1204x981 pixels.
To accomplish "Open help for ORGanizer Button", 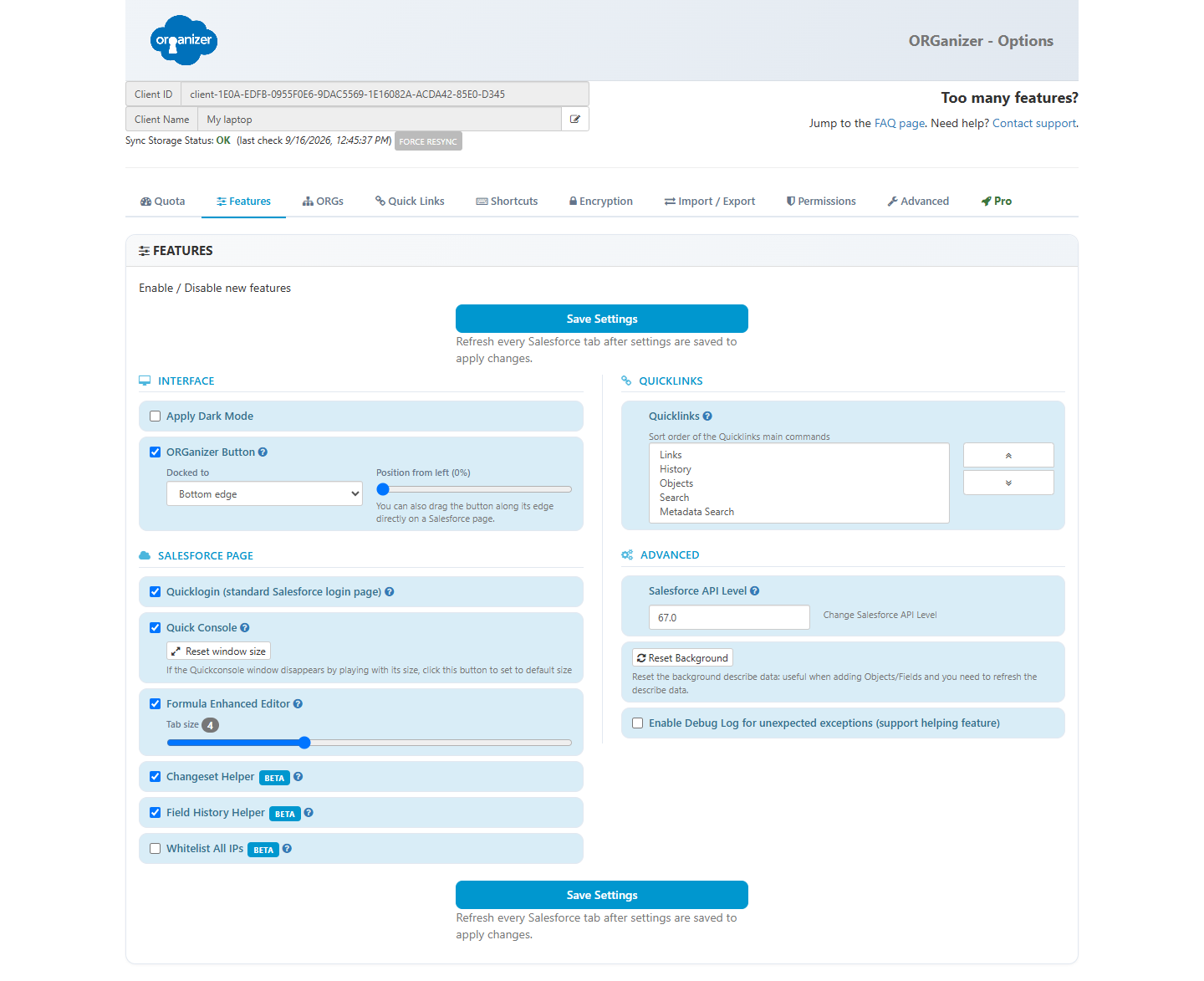I will coord(263,452).
